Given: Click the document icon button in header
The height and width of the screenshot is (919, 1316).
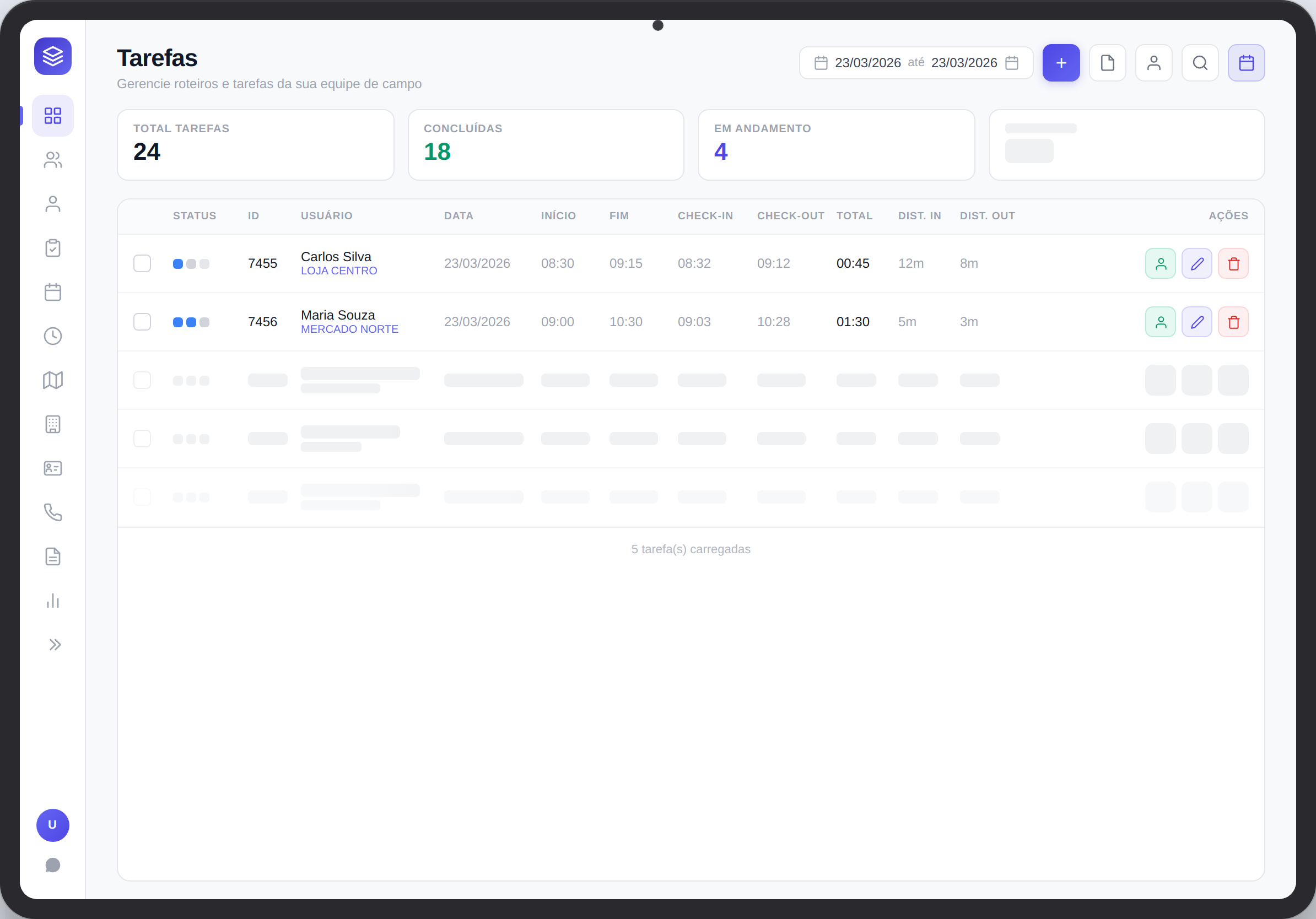Looking at the screenshot, I should pyautogui.click(x=1107, y=63).
